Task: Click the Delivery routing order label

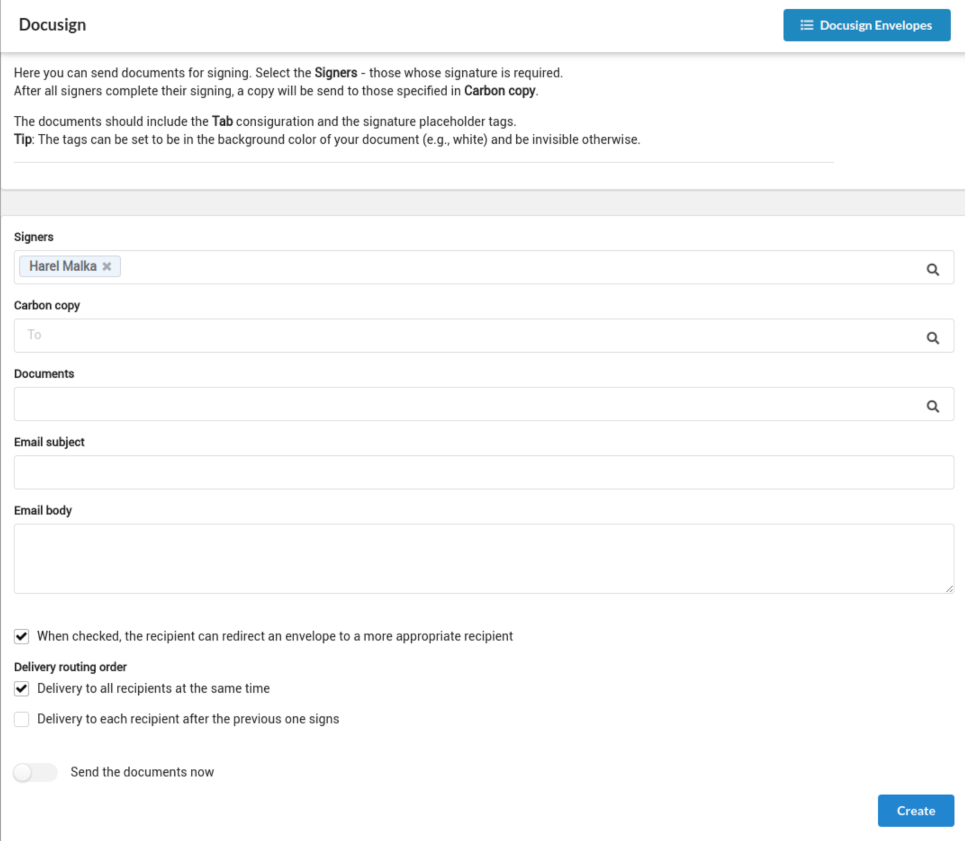Action: click(x=70, y=667)
